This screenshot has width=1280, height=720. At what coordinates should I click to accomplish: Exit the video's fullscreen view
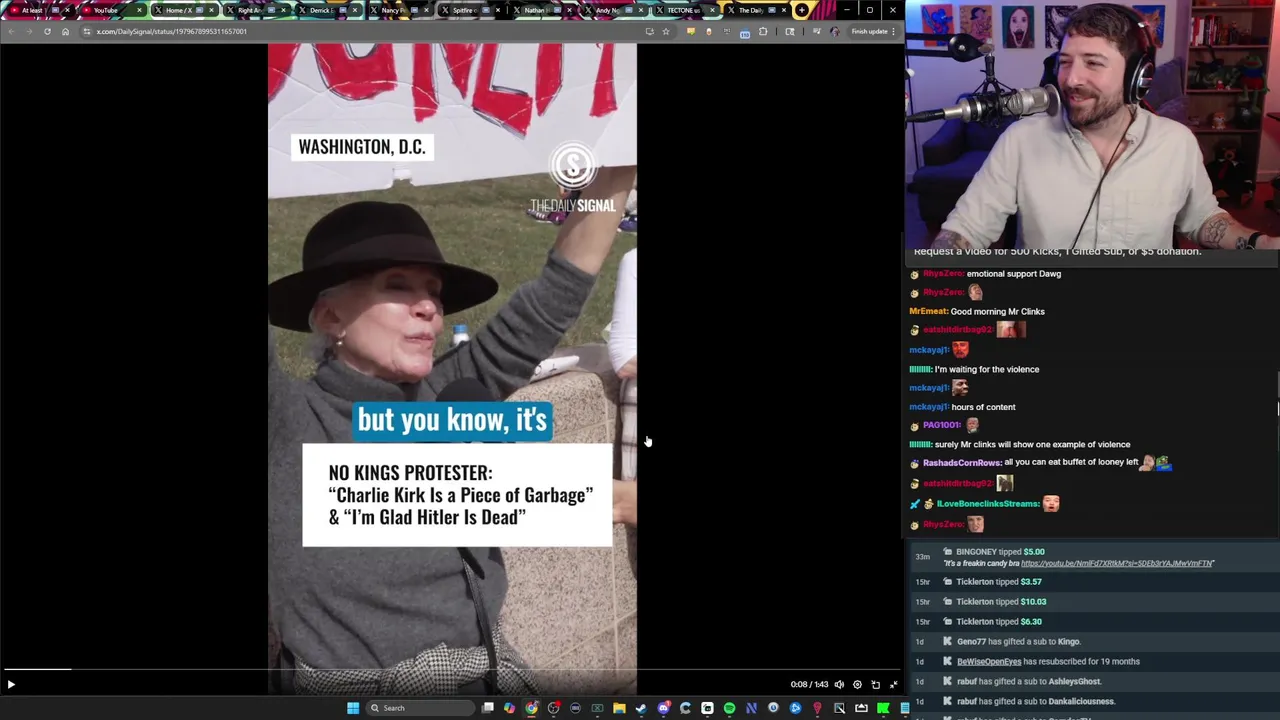pos(893,685)
